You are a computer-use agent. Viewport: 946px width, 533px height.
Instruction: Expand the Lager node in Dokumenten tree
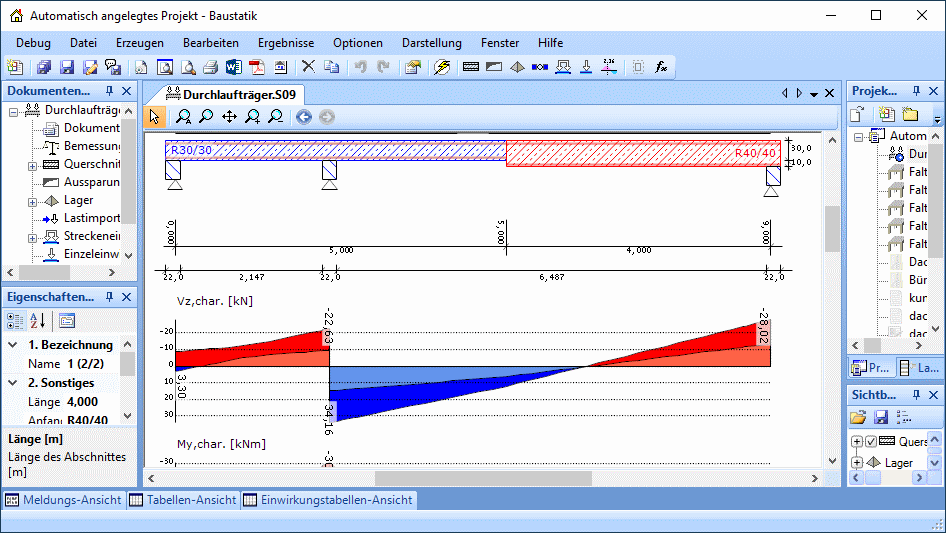coord(33,202)
